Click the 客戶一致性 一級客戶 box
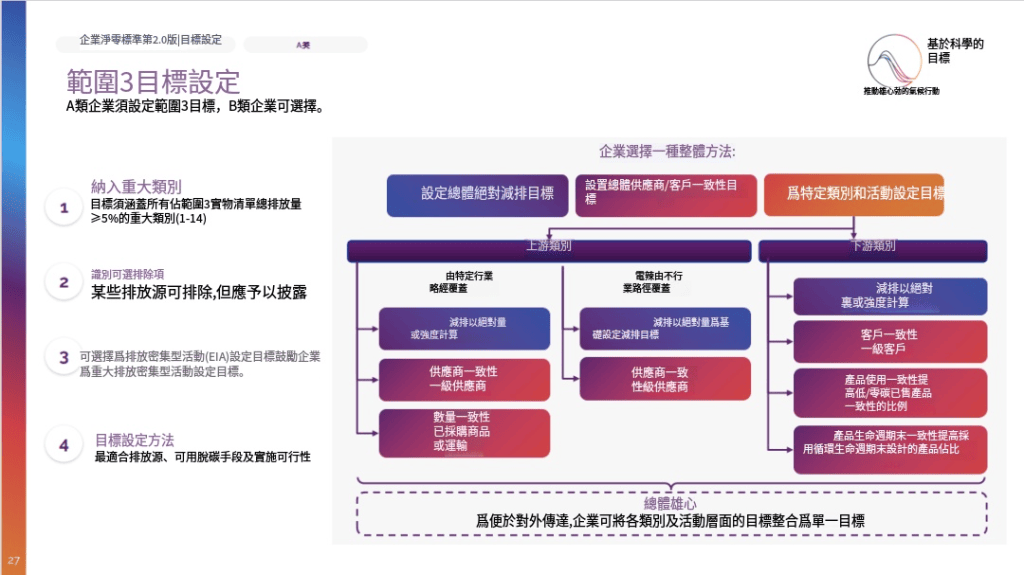 [889, 340]
